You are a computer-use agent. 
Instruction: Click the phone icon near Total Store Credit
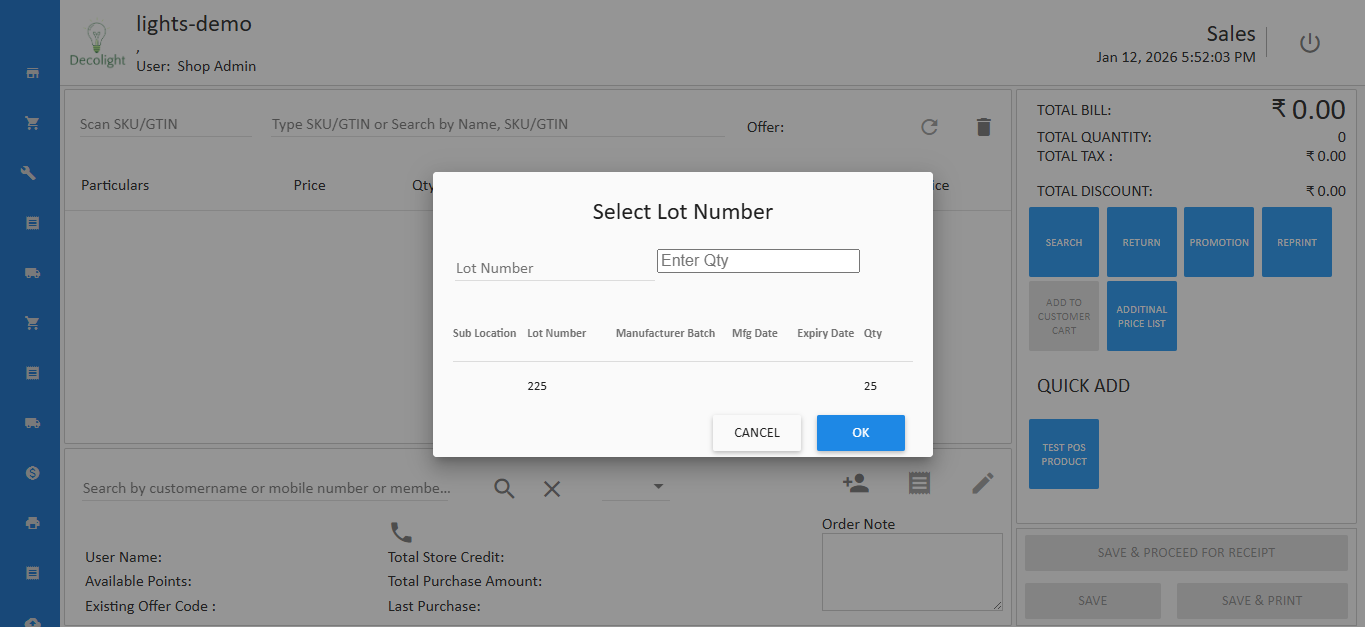coord(401,532)
